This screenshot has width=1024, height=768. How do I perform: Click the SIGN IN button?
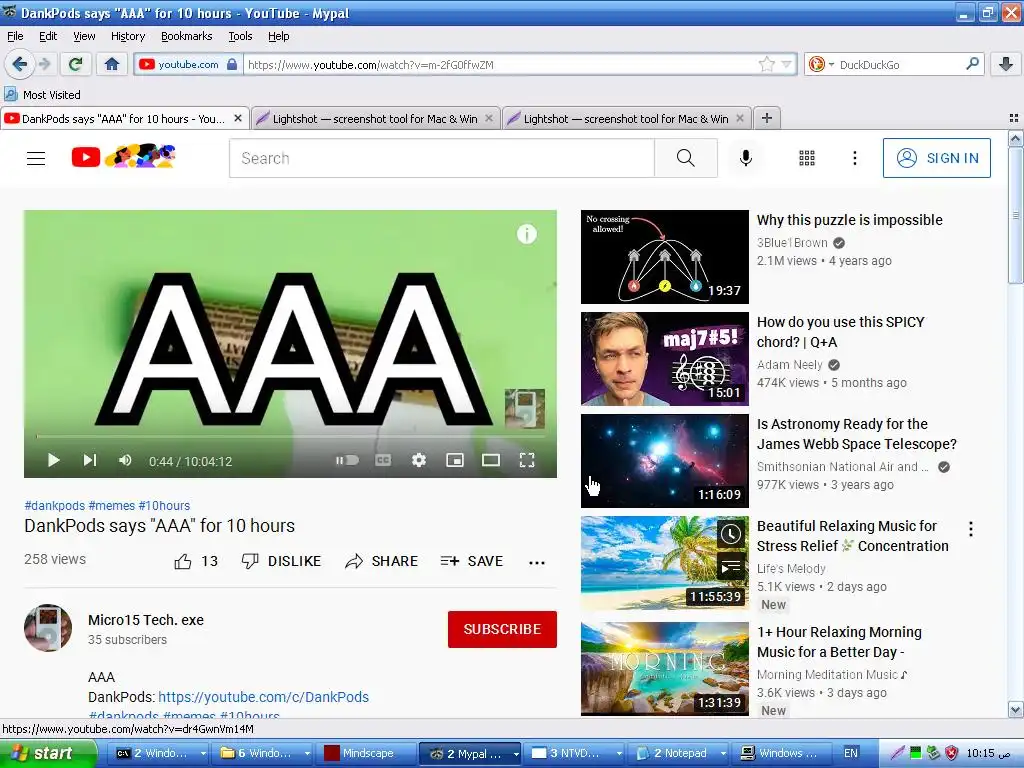[x=936, y=158]
